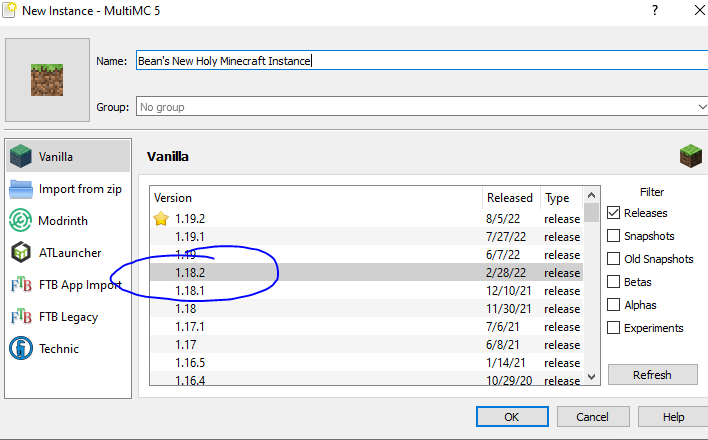
Task: Enable the Alphas filter checkbox
Action: [x=613, y=305]
